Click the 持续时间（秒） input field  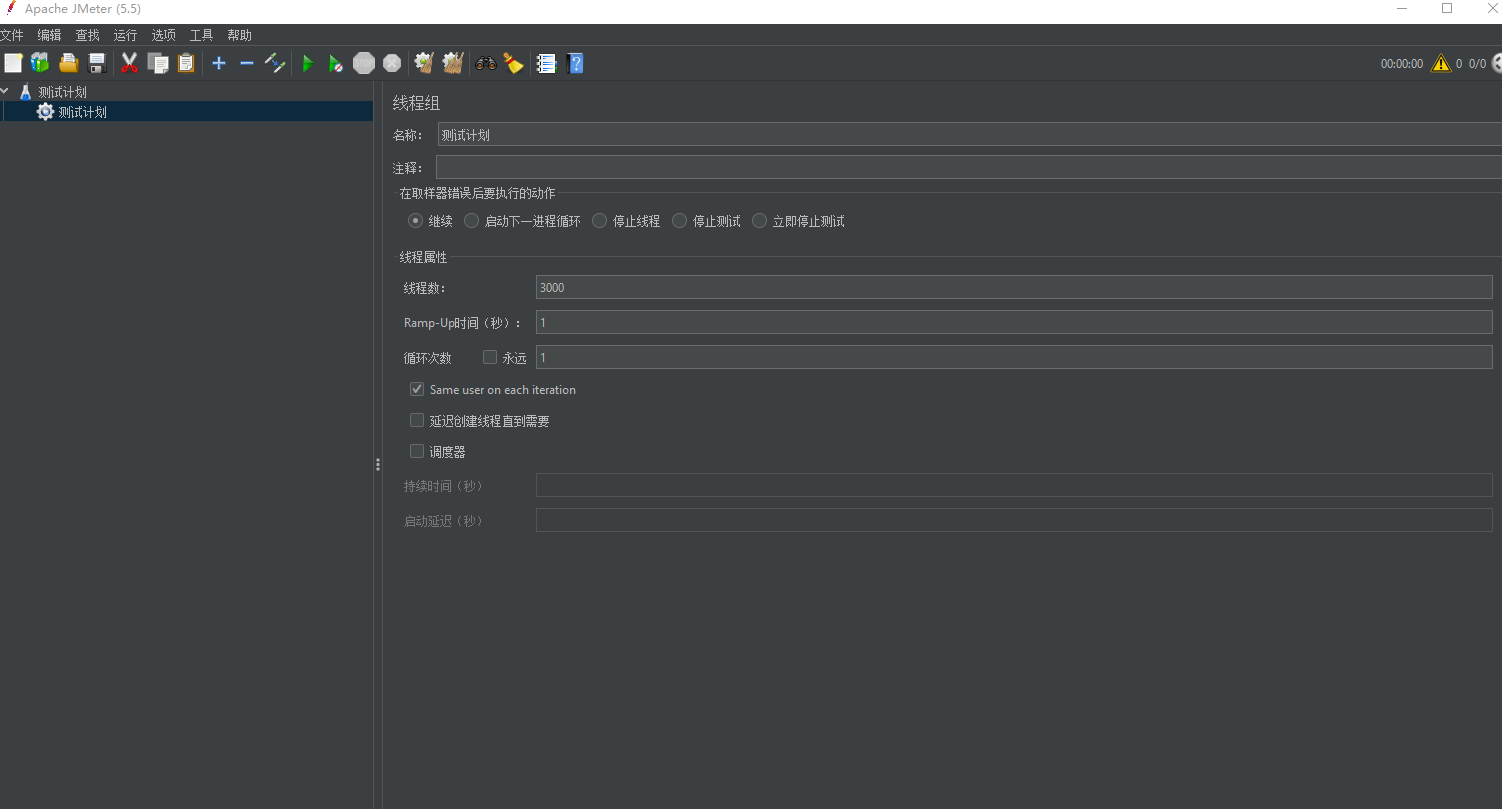[x=1014, y=485]
